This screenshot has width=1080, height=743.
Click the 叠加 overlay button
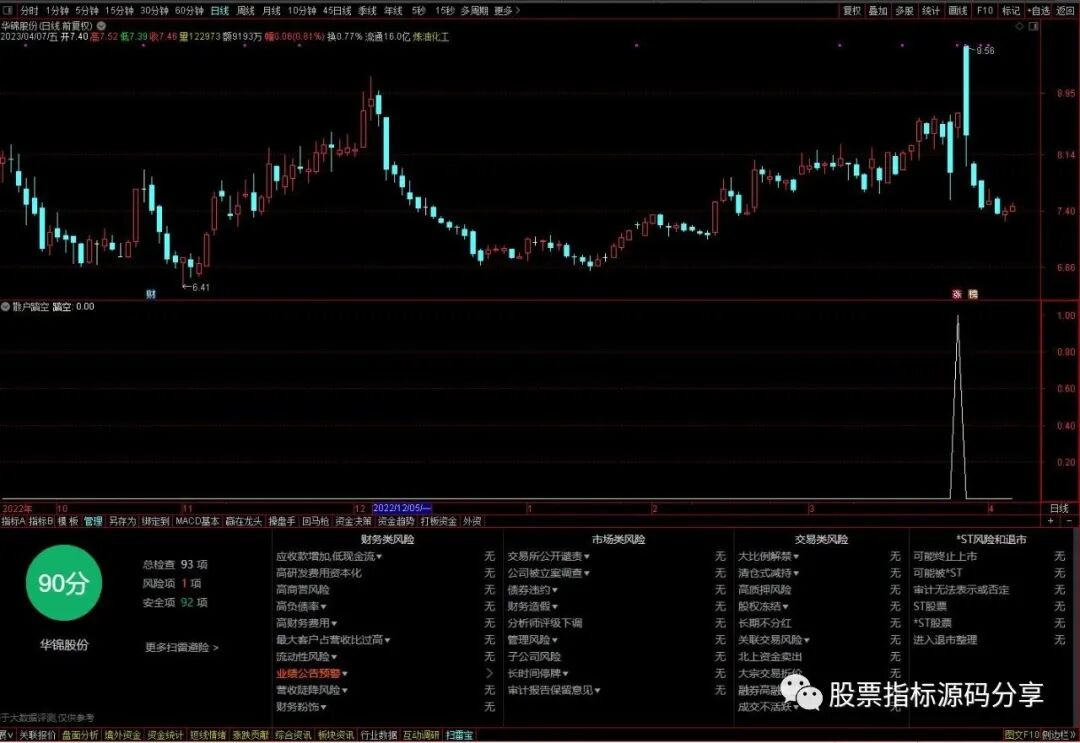click(x=878, y=10)
